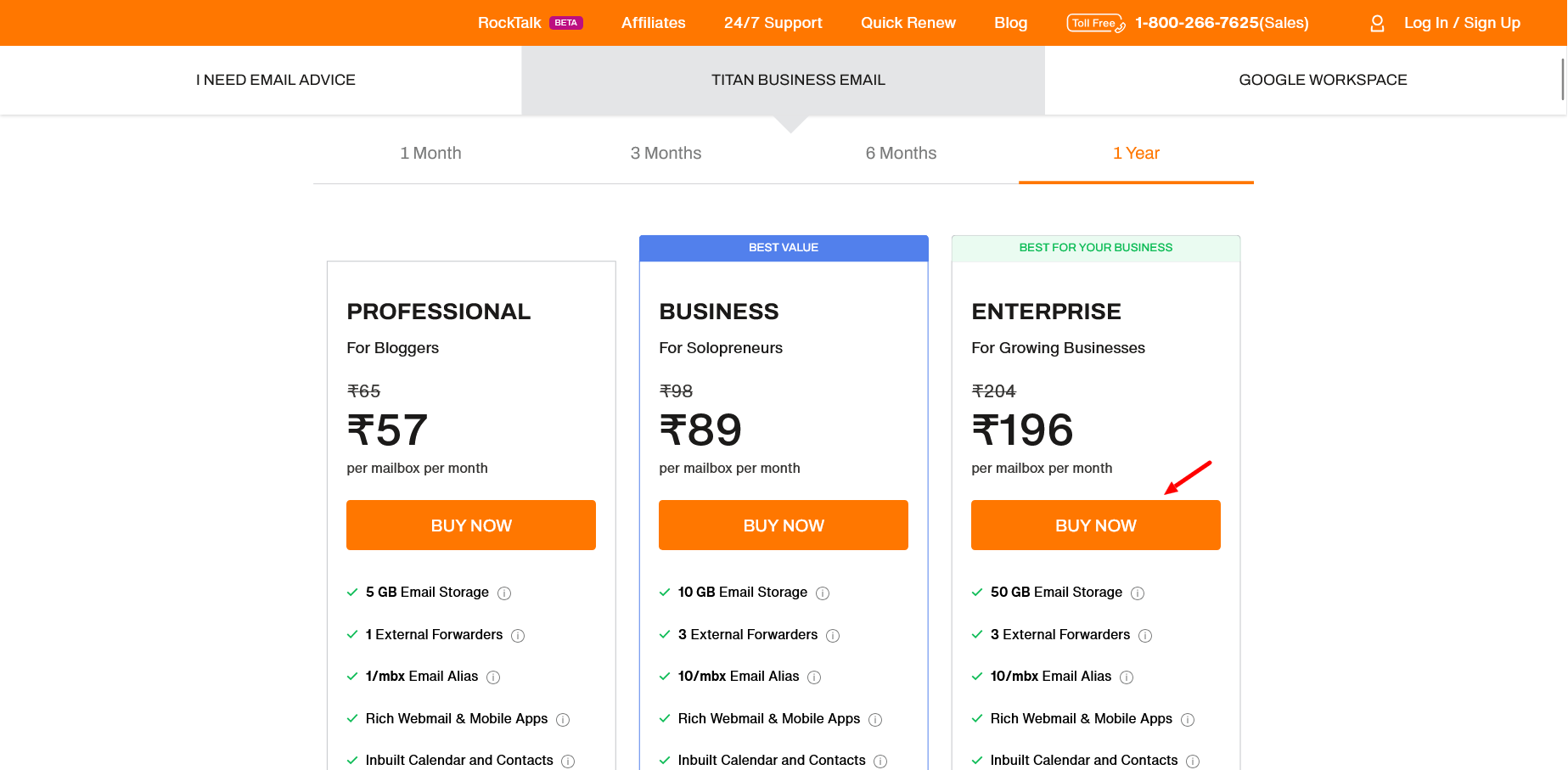Show info for Enterprise 3 External Forwarders
Image resolution: width=1568 pixels, height=770 pixels.
(x=1145, y=636)
